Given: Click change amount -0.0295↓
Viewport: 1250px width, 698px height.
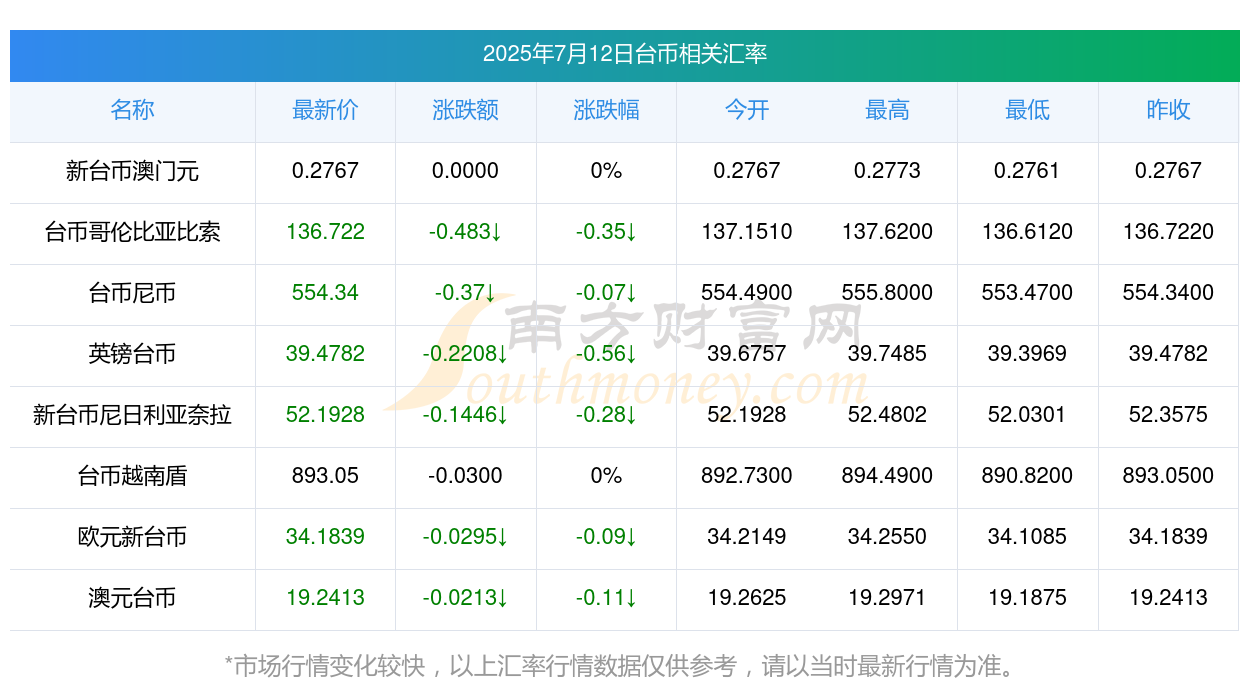Looking at the screenshot, I should click(x=466, y=537).
